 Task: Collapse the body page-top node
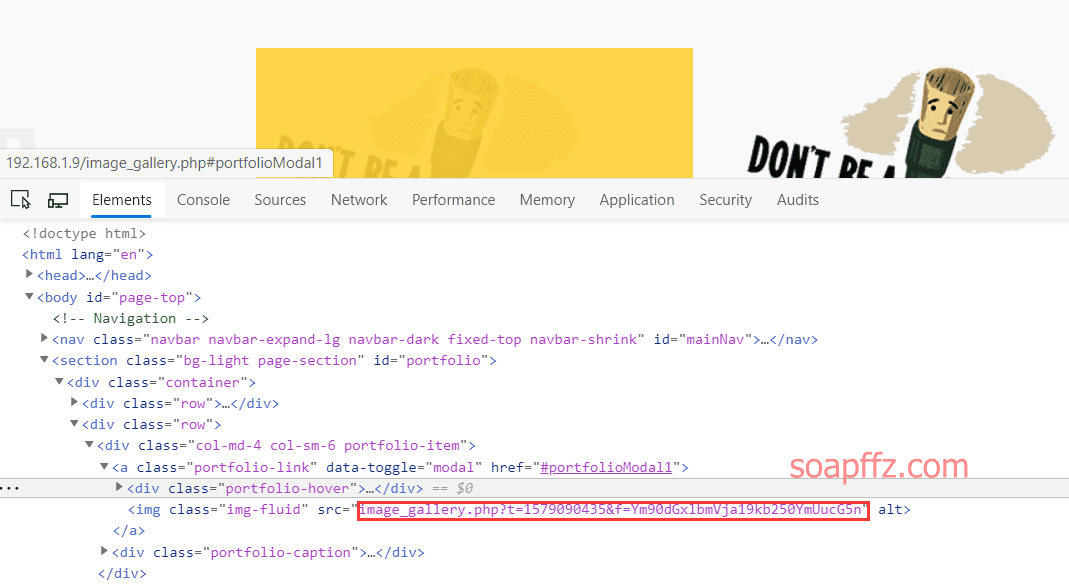coord(29,296)
